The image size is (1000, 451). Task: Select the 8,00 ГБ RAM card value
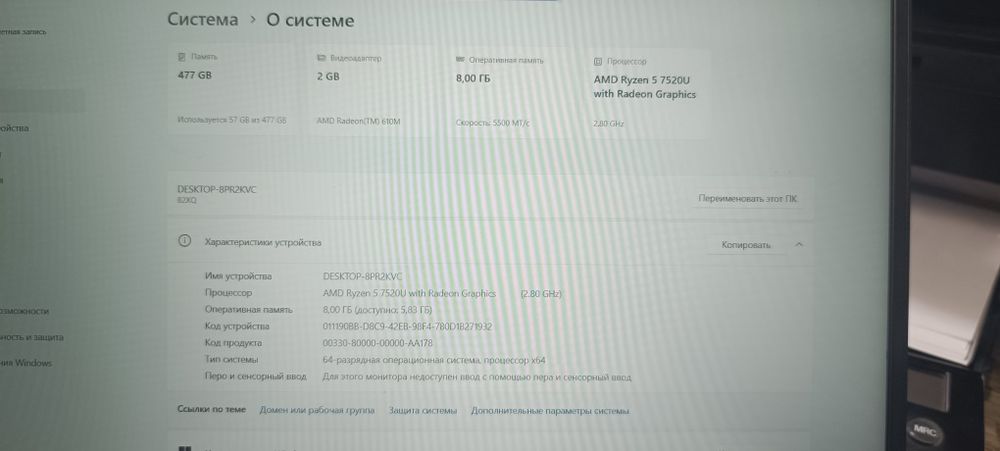pyautogui.click(x=473, y=78)
